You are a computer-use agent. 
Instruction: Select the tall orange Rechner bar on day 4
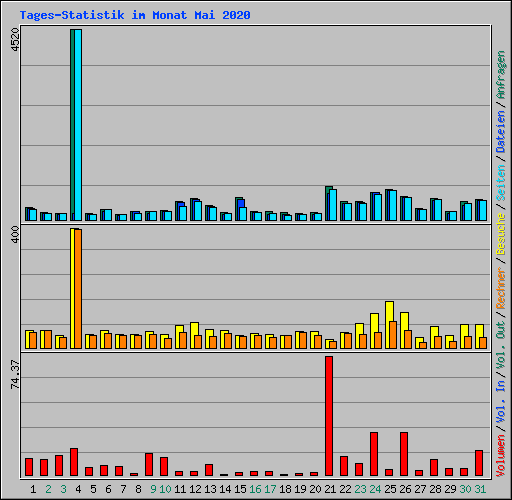pyautogui.click(x=78, y=289)
